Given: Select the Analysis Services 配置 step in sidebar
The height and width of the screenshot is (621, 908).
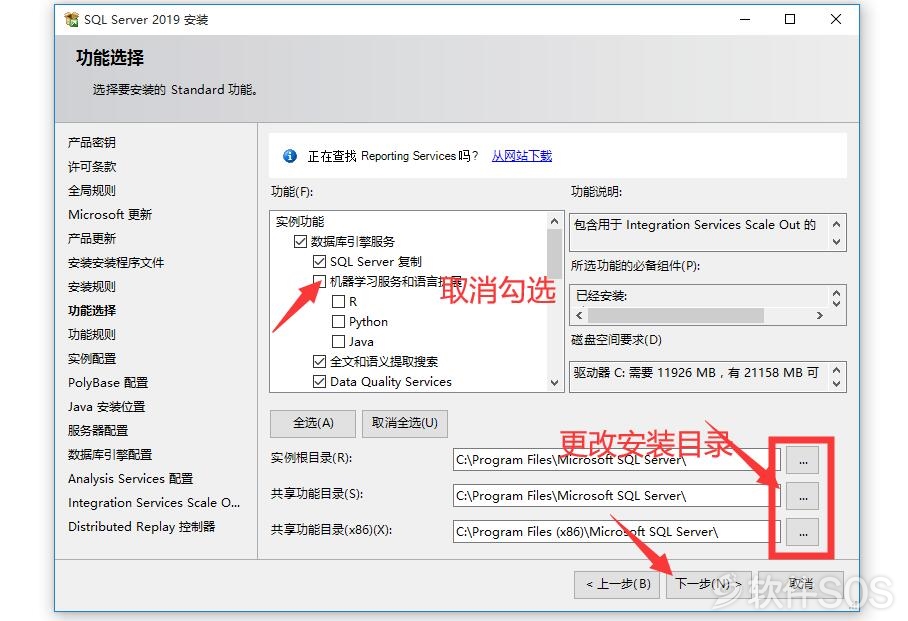Looking at the screenshot, I should (x=130, y=478).
